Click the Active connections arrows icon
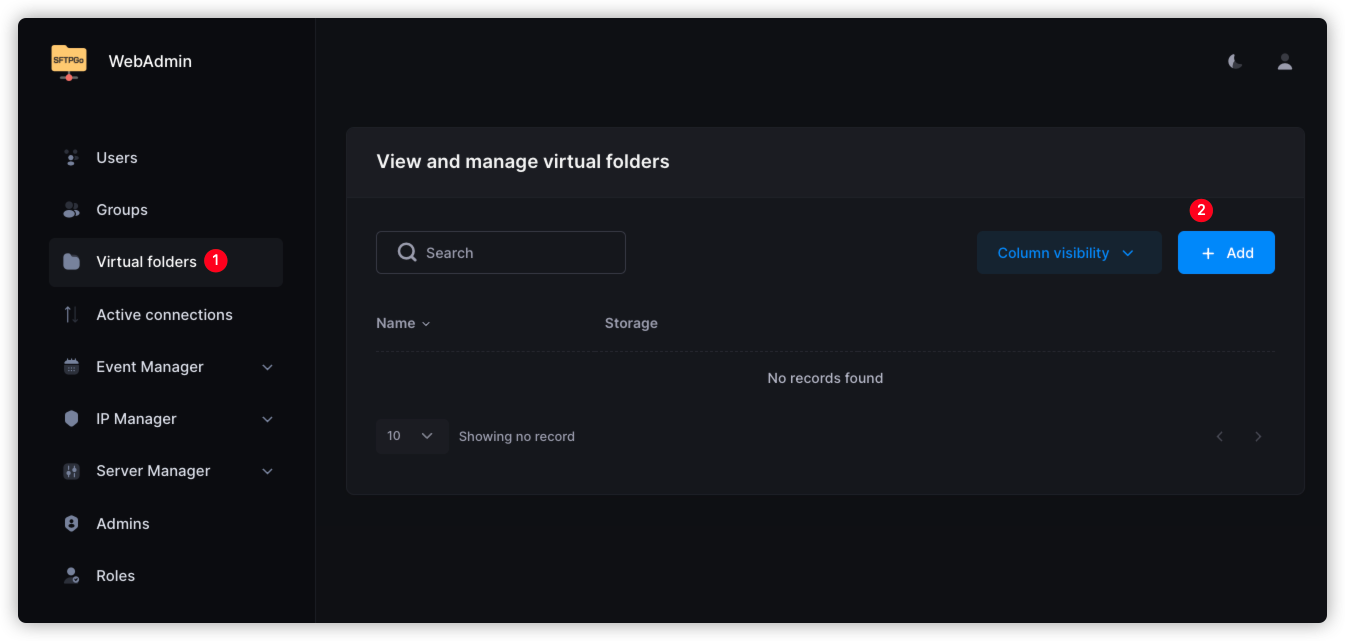 71,315
